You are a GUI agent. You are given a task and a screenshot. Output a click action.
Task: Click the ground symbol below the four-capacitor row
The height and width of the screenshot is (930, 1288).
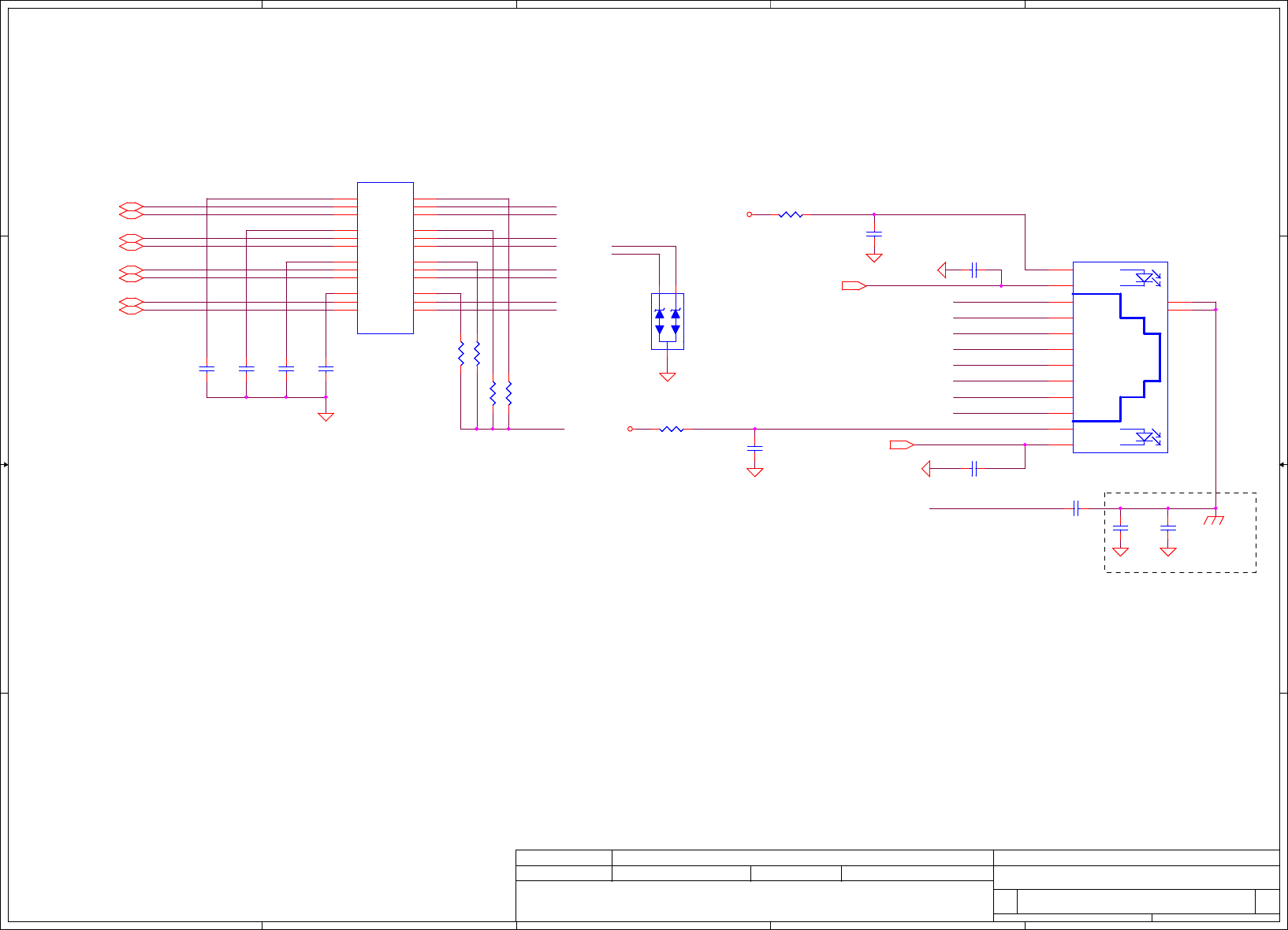click(x=326, y=417)
